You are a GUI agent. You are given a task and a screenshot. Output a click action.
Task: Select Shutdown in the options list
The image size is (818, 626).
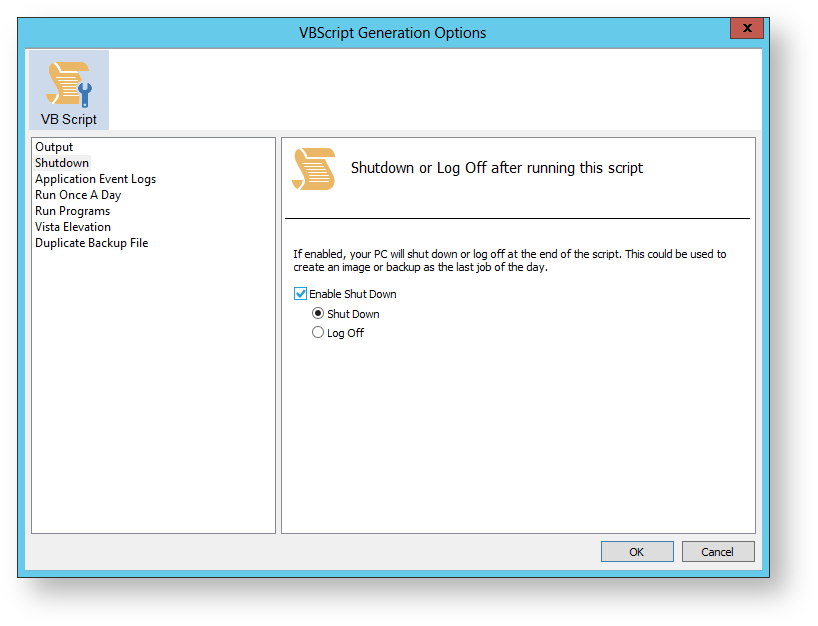(62, 163)
